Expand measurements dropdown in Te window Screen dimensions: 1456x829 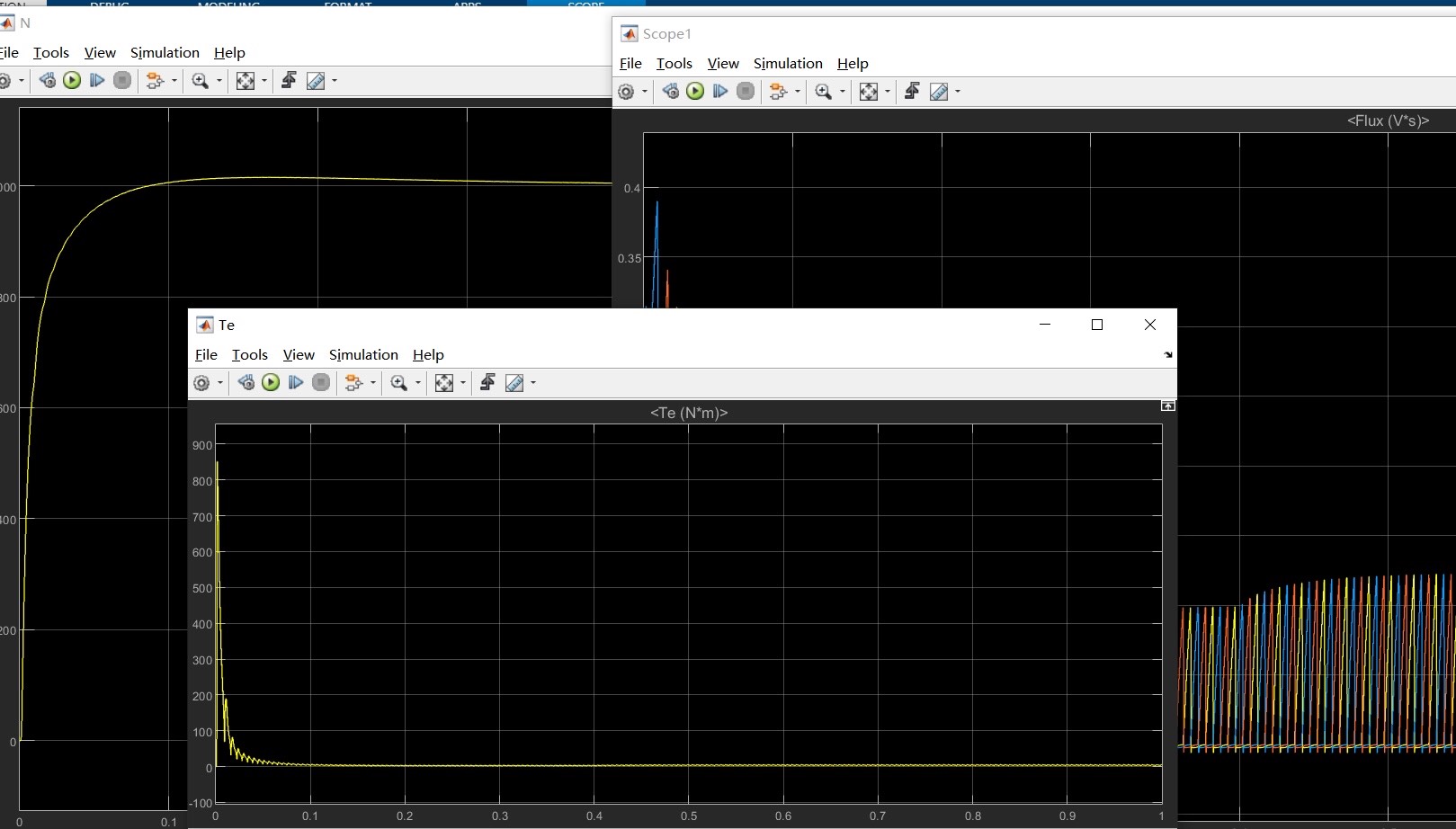533,383
